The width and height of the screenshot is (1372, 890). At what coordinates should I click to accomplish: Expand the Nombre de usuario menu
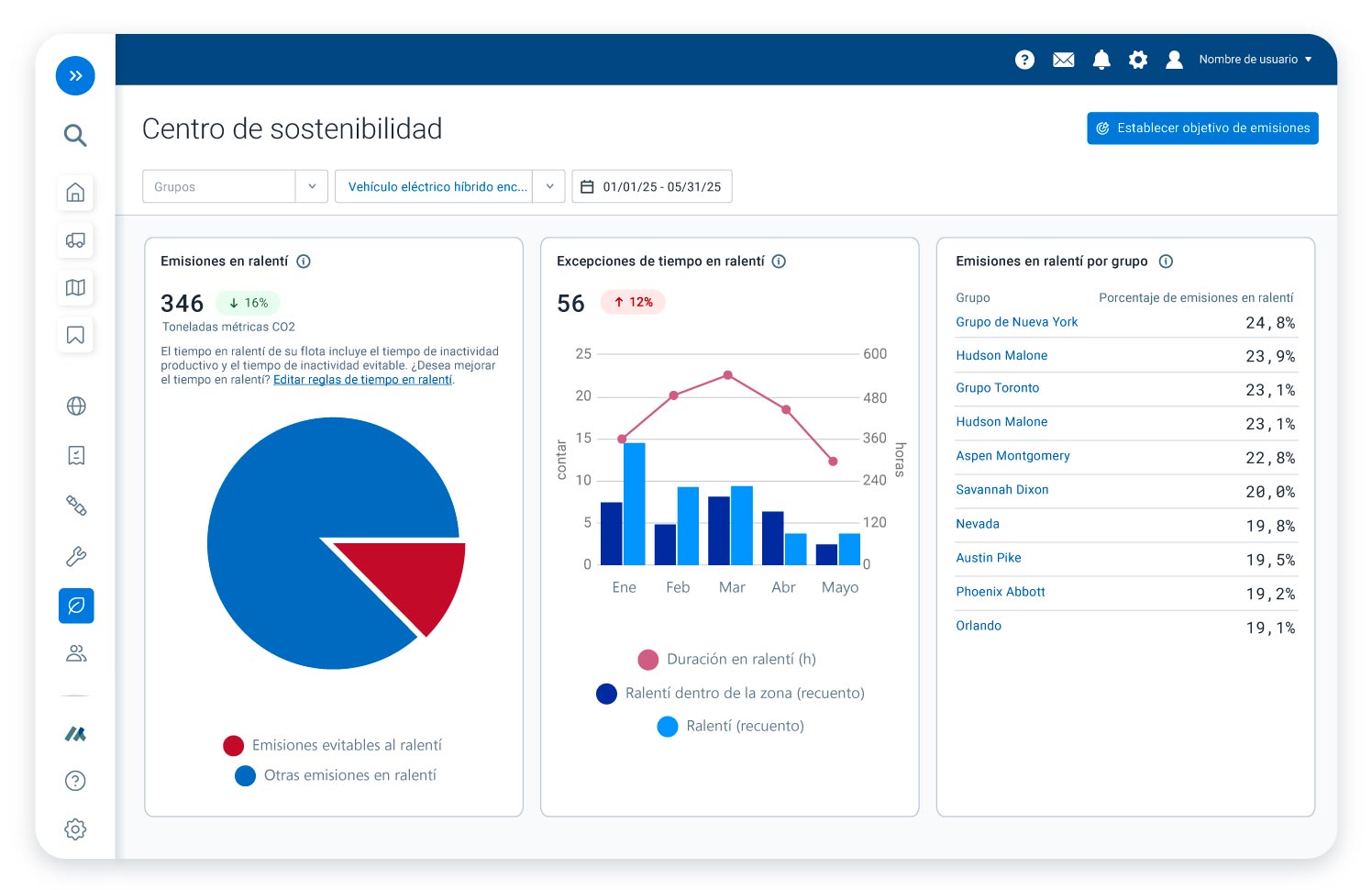tap(1256, 60)
